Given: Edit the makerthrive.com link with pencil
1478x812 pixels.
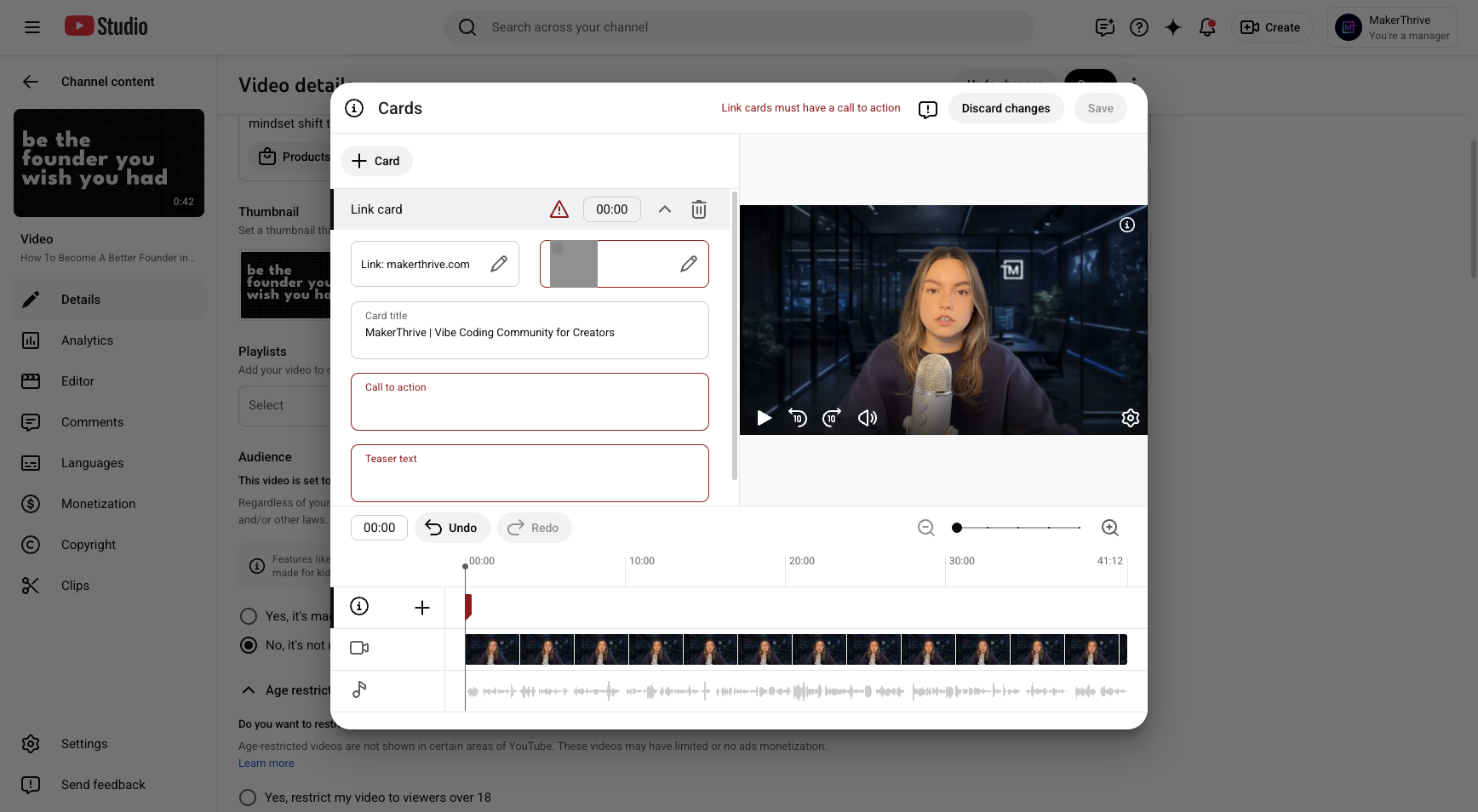Looking at the screenshot, I should 499,264.
